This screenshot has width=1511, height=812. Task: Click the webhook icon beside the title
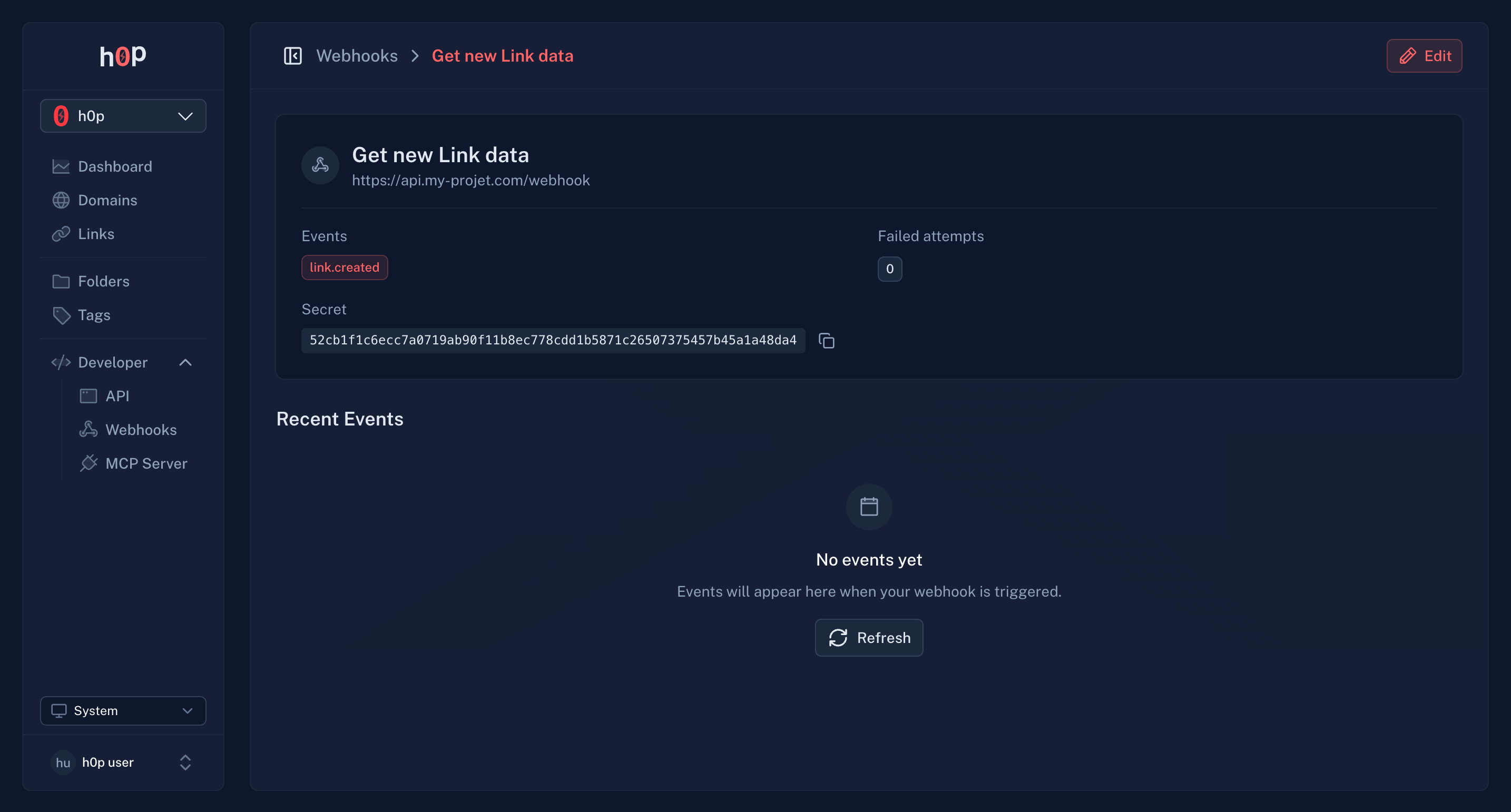[320, 165]
